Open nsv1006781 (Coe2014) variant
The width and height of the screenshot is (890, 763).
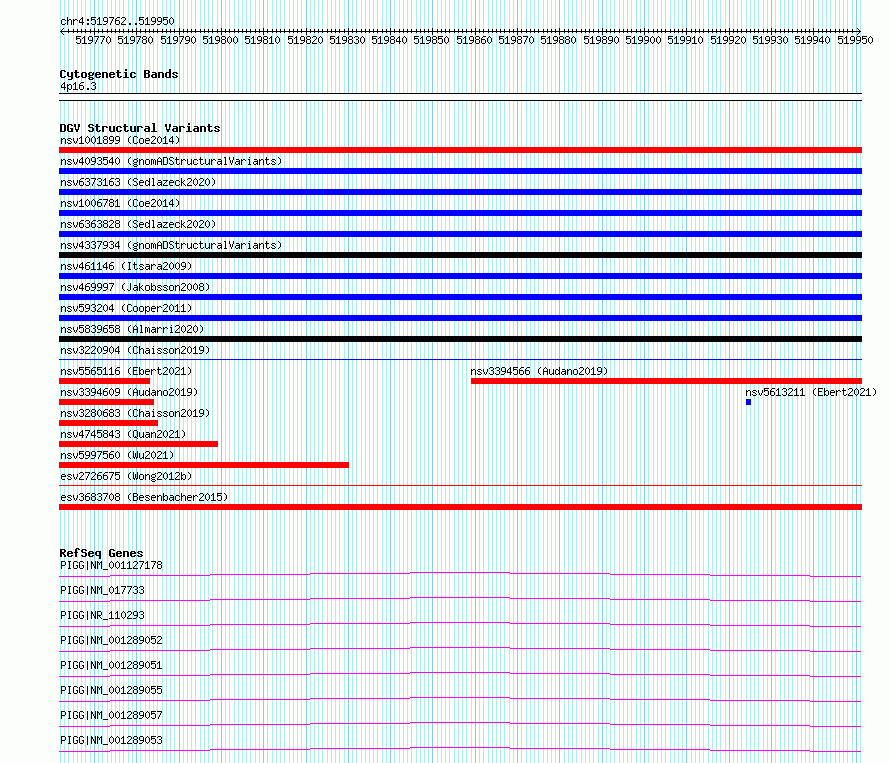point(120,203)
